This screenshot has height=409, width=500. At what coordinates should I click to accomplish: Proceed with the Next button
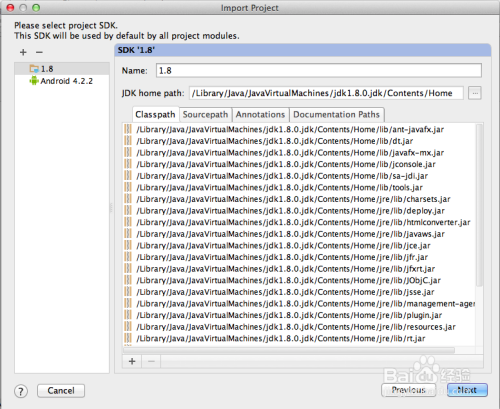[467, 390]
